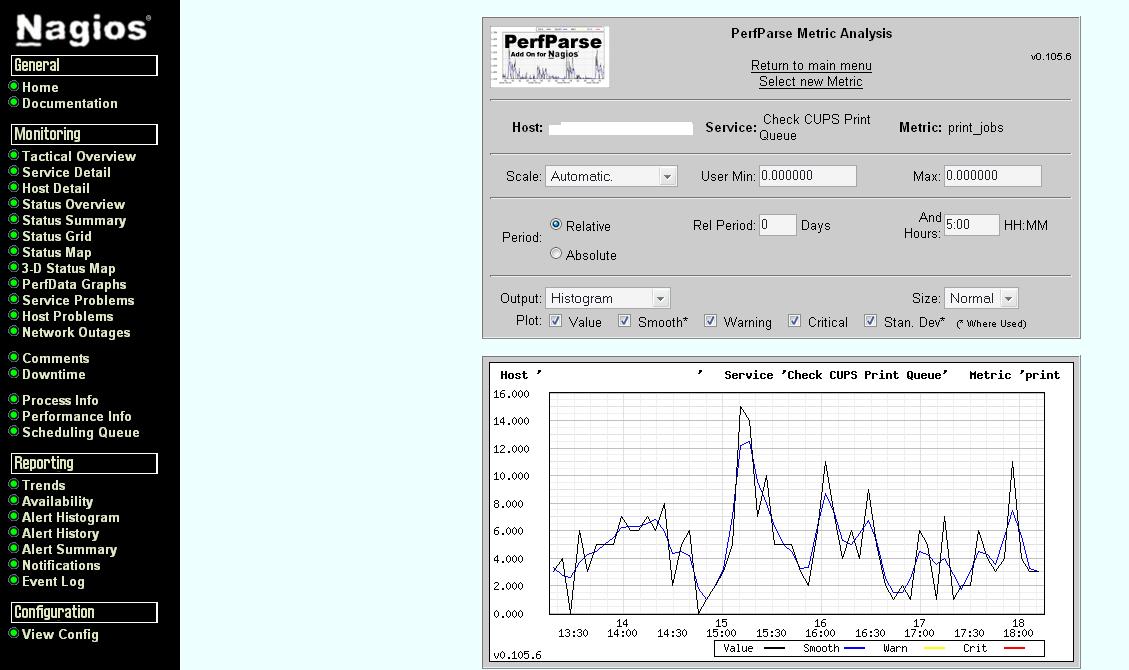
Task: Click the blue Smooth legend line
Action: click(x=854, y=648)
